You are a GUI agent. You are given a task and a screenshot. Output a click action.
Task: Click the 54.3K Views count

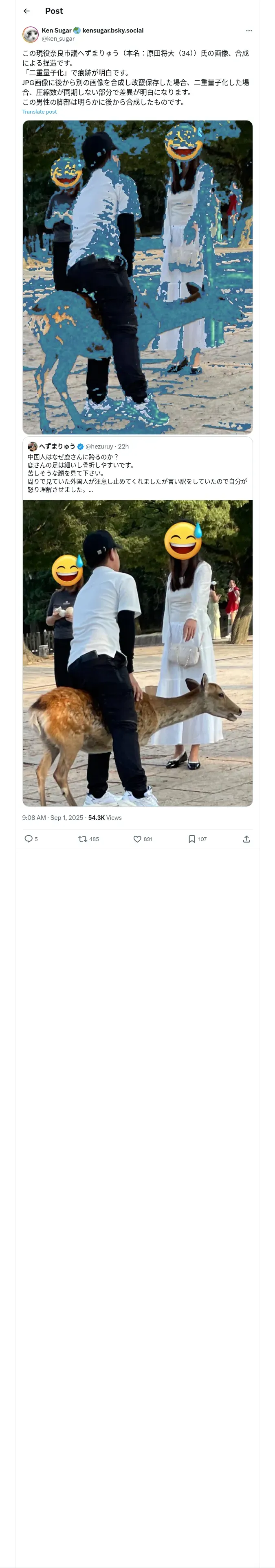click(105, 817)
